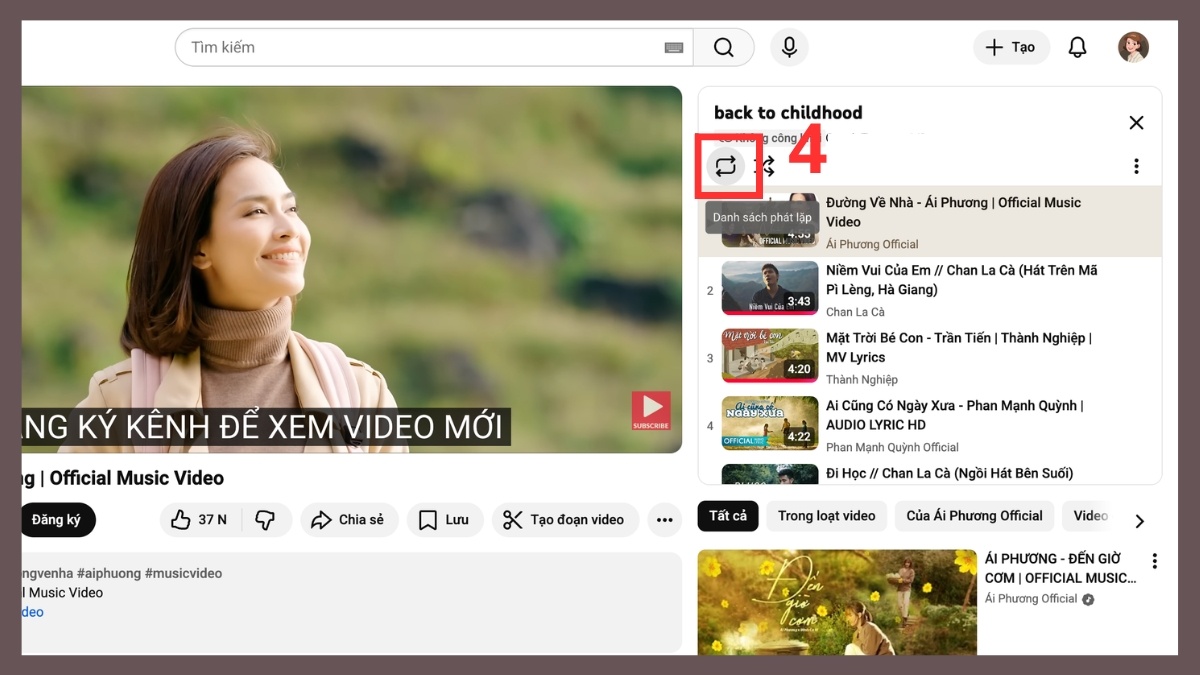Screen dimensions: 1200x675
Task: Click the search magnifier icon
Action: tap(723, 47)
